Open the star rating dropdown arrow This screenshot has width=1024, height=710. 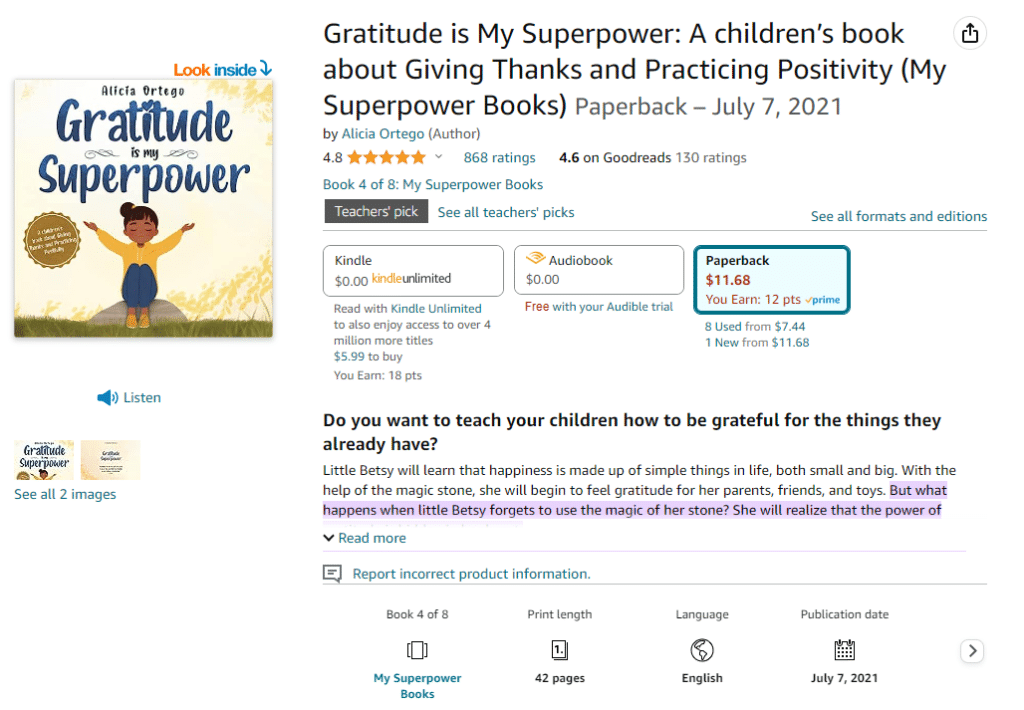pos(438,157)
